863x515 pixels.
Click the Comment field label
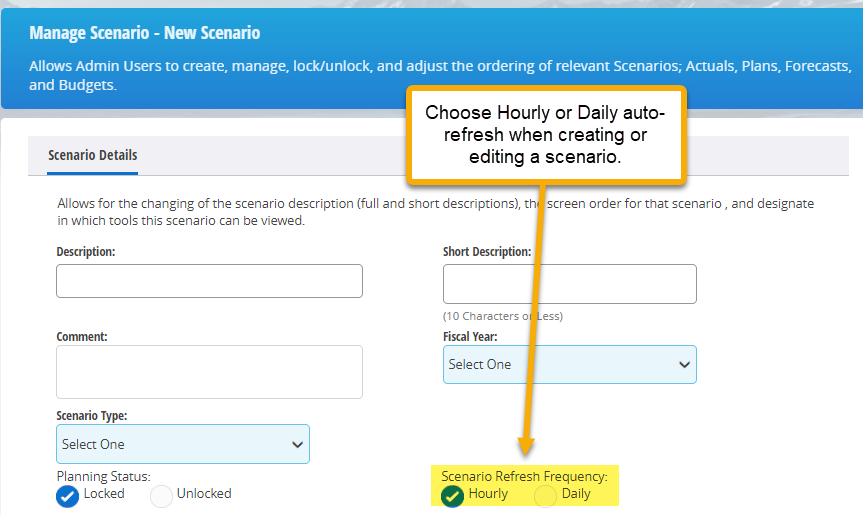[x=82, y=337]
